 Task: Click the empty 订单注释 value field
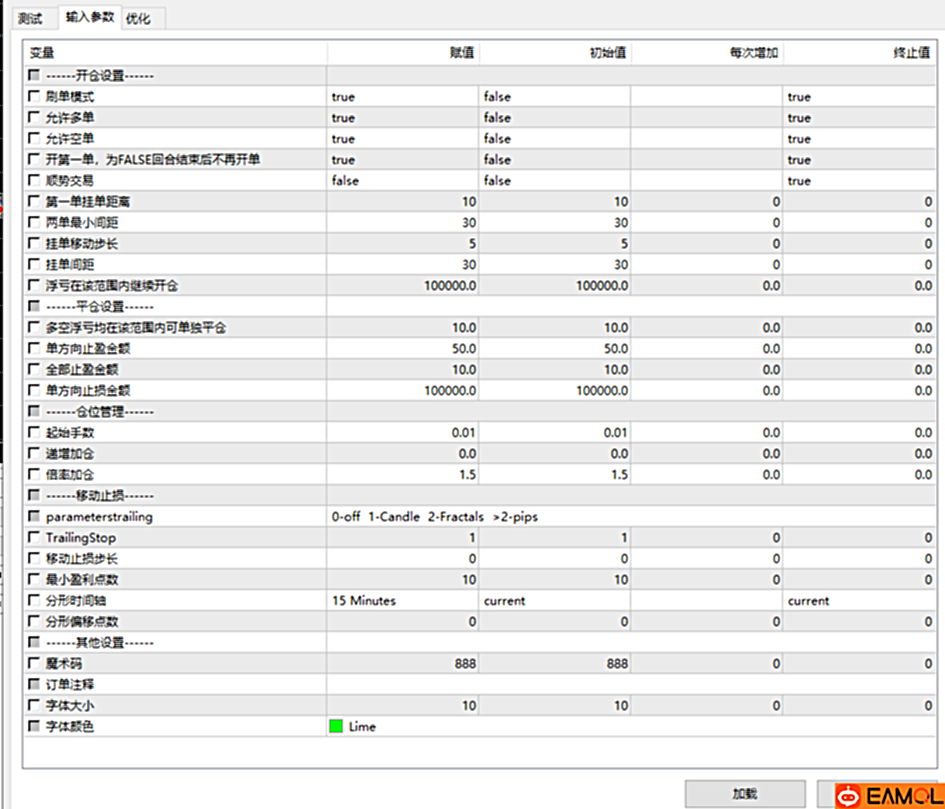(x=403, y=685)
